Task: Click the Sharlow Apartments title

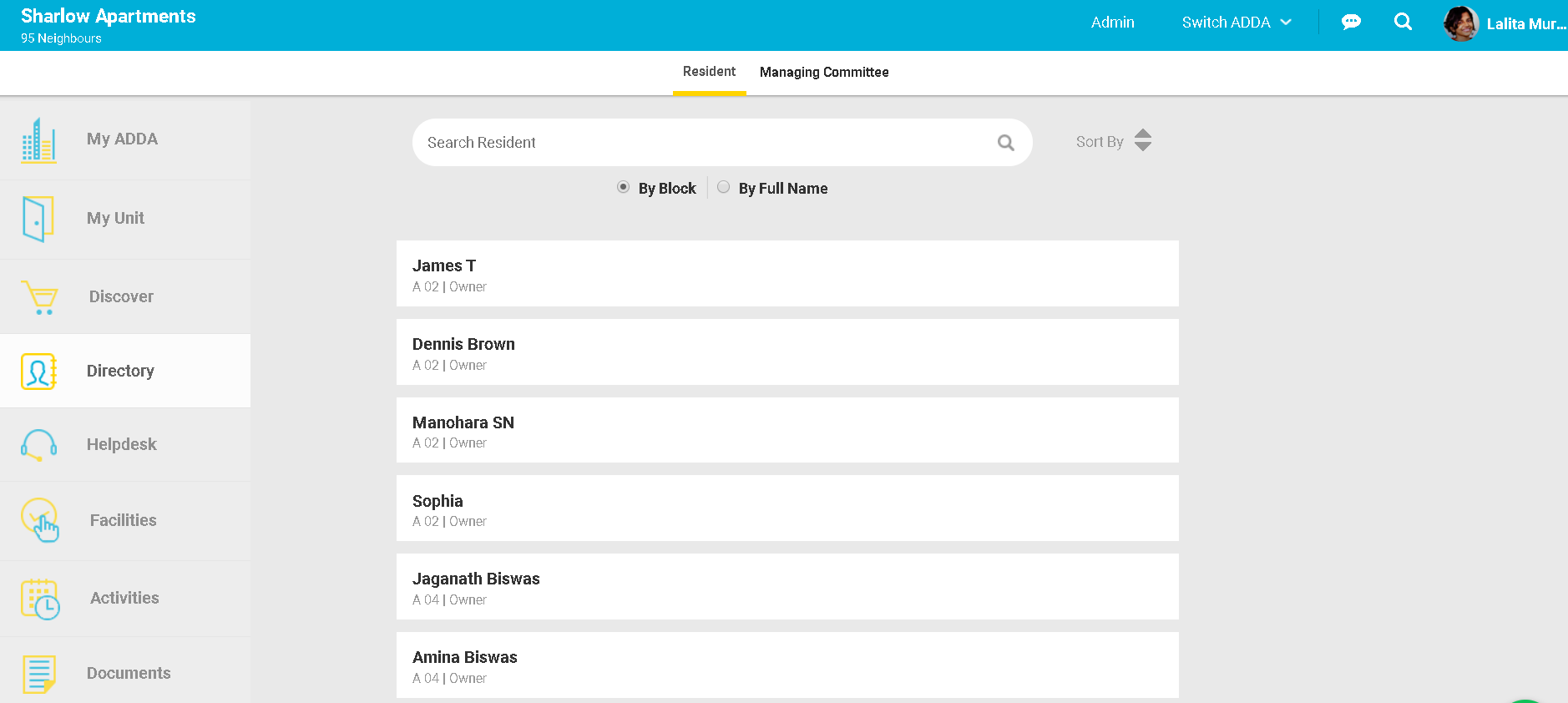Action: [109, 17]
